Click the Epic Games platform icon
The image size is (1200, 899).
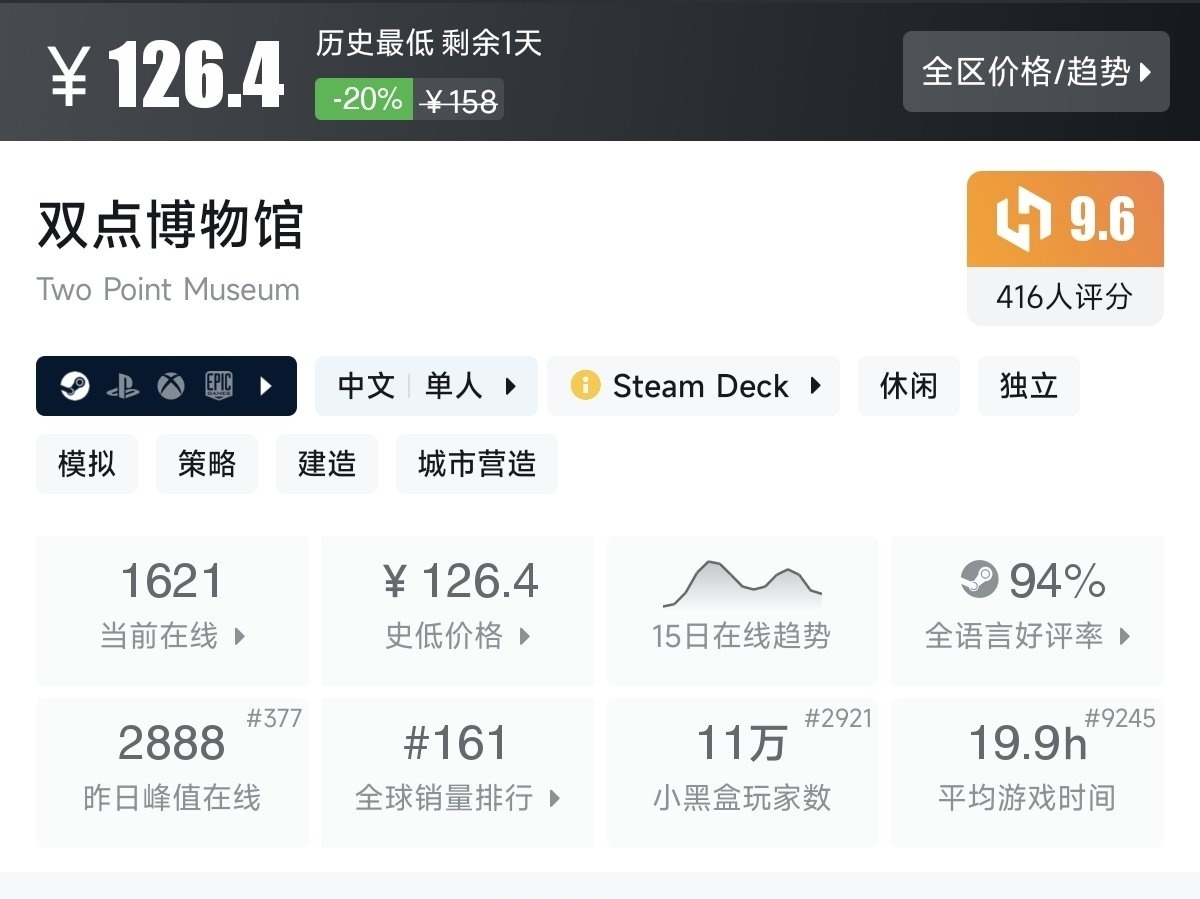[x=219, y=386]
